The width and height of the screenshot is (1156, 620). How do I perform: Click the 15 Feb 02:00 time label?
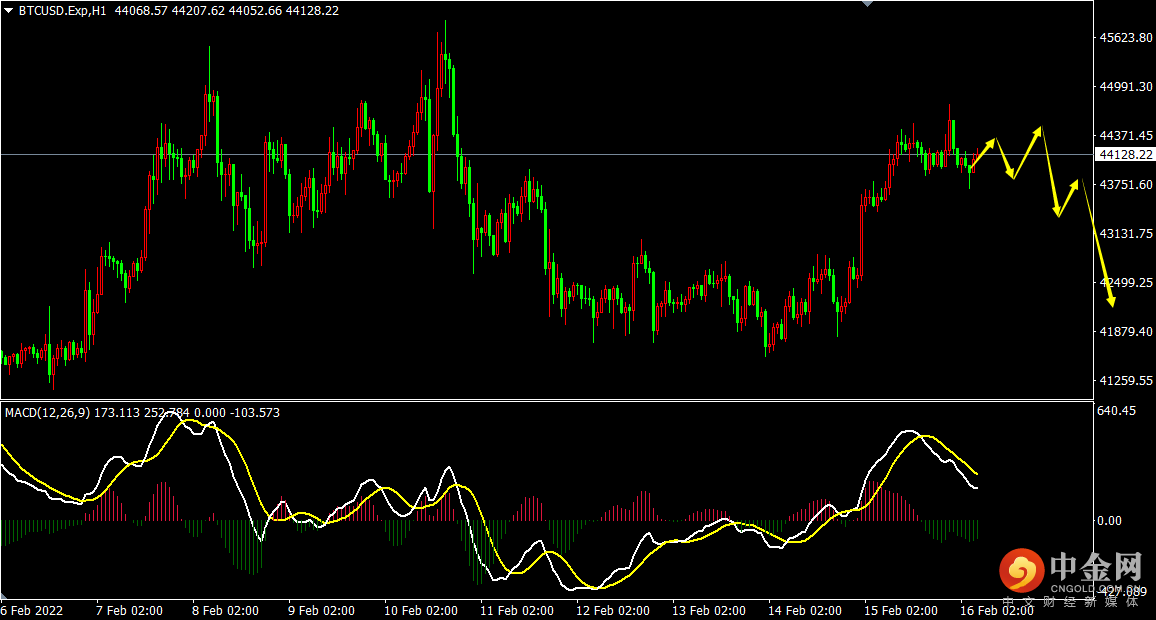tap(900, 610)
